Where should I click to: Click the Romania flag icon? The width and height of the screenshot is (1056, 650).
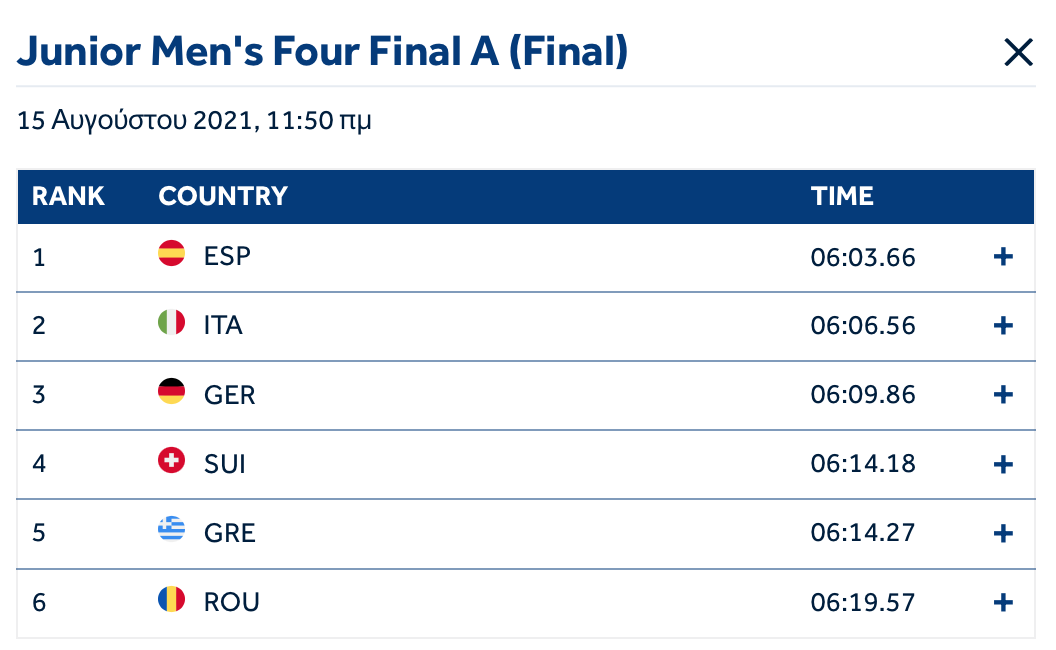tap(172, 600)
